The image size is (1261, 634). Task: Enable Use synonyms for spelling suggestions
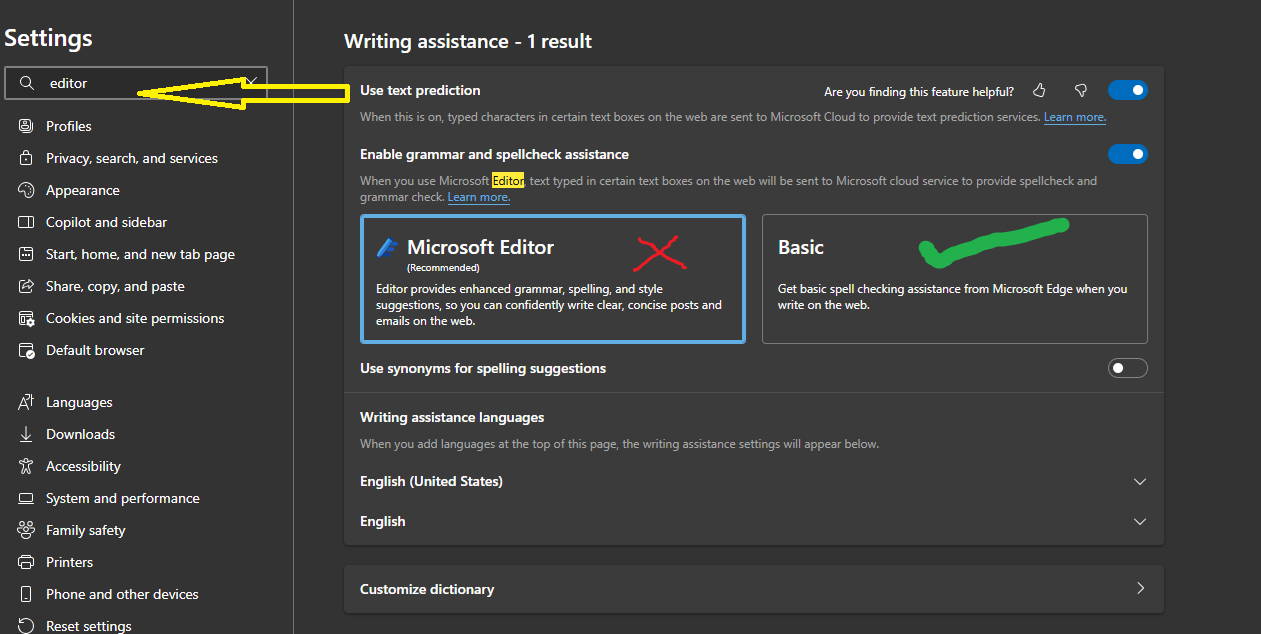pyautogui.click(x=1127, y=368)
